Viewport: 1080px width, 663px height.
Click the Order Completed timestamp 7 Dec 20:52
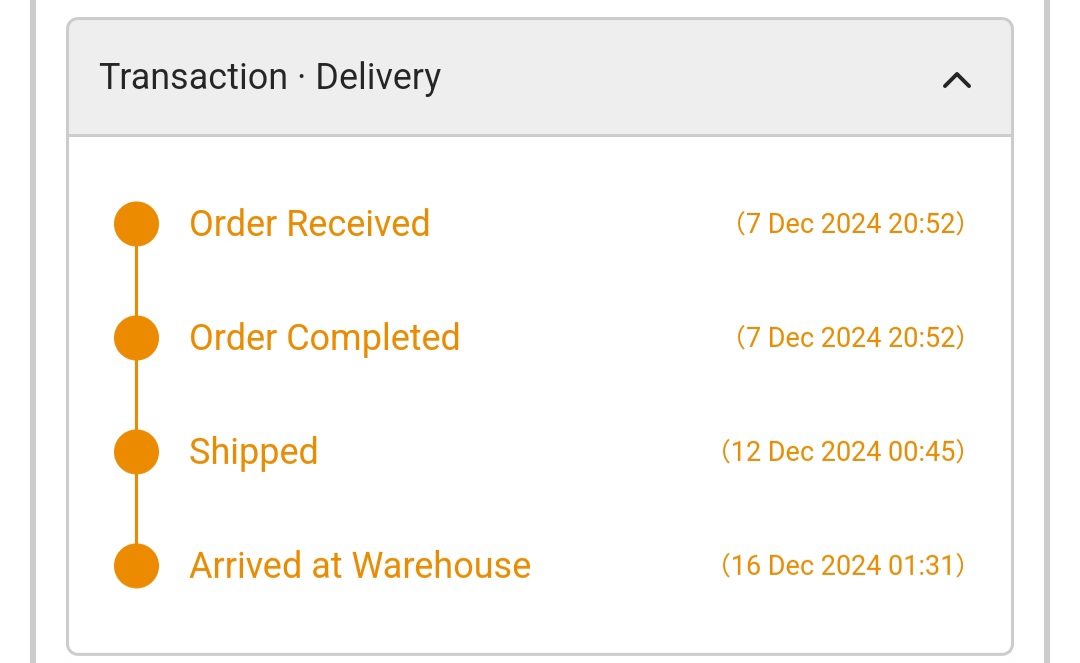point(850,337)
